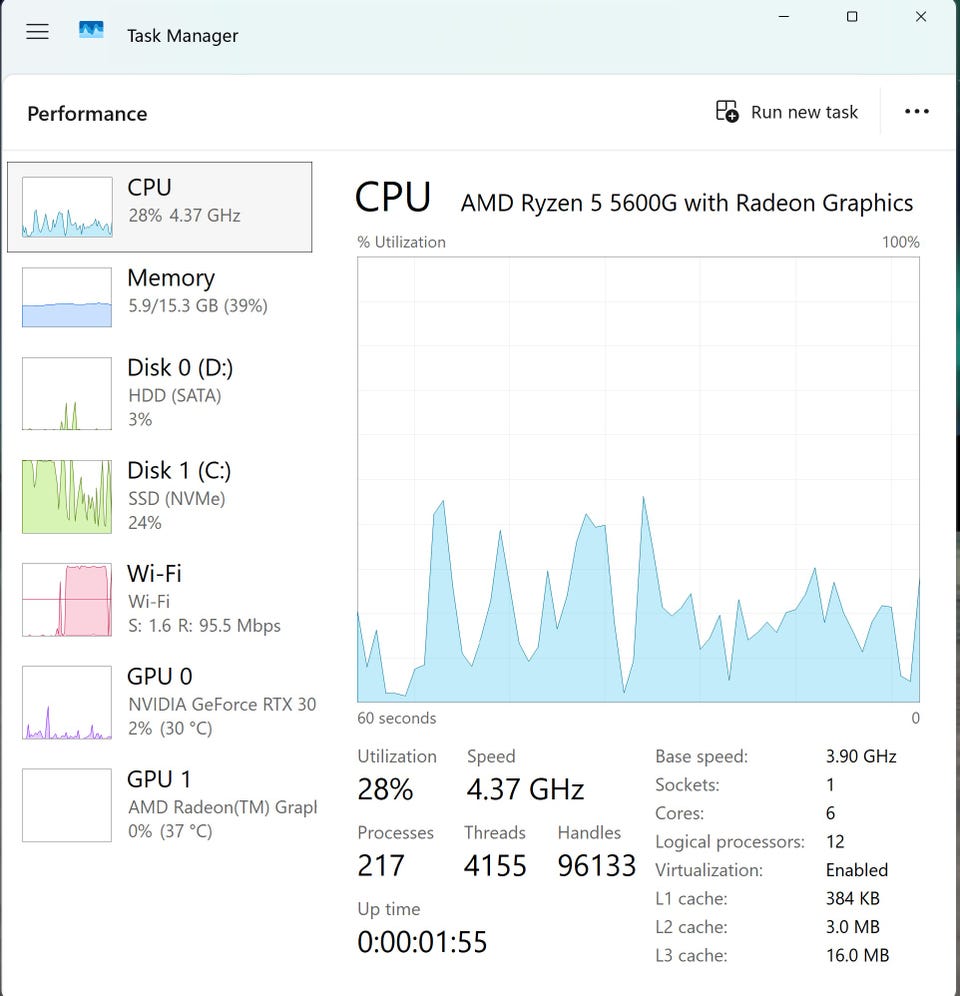
Task: Open the three-dot more options menu
Action: tap(916, 111)
